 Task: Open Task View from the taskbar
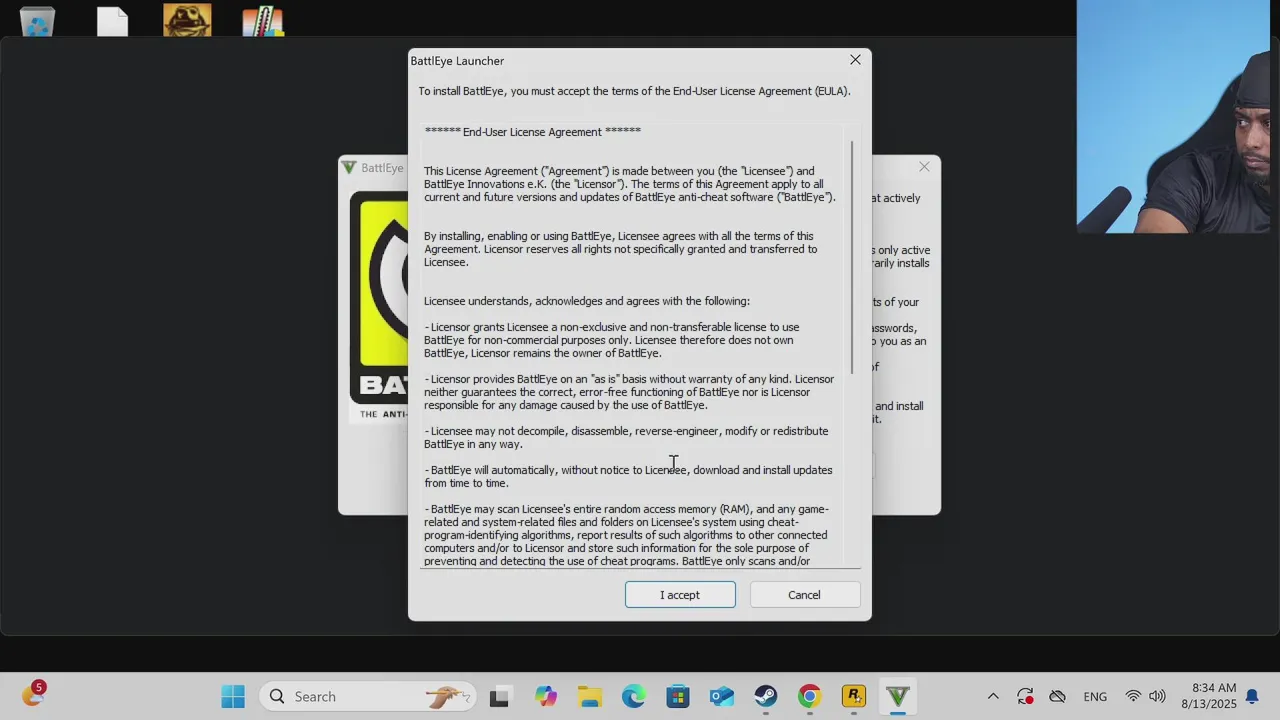pyautogui.click(x=499, y=696)
